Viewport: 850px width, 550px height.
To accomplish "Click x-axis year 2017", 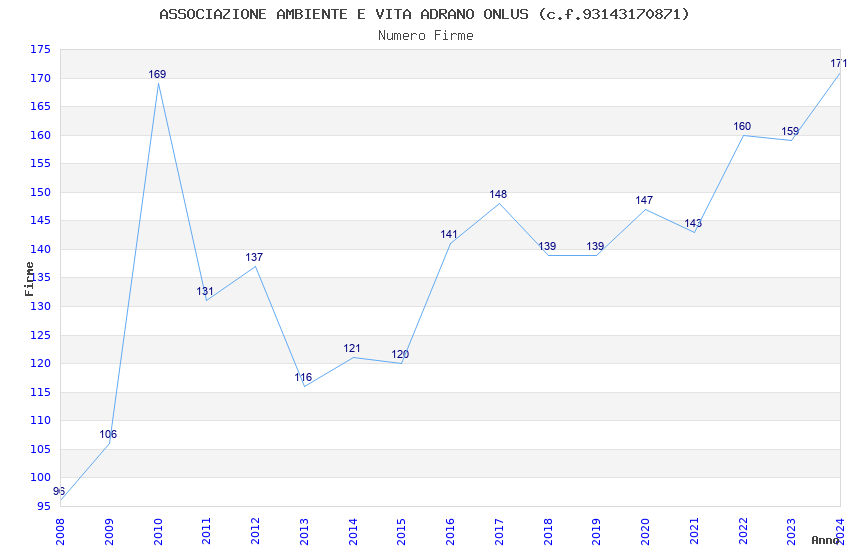I will (x=499, y=531).
